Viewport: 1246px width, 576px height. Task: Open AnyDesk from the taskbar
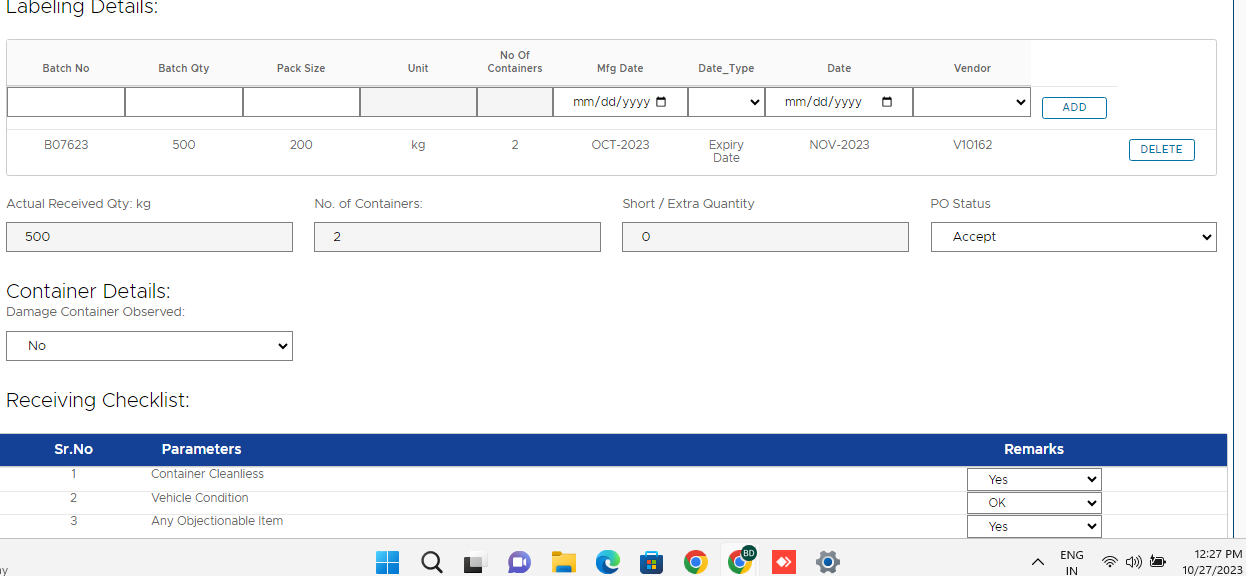tap(783, 562)
